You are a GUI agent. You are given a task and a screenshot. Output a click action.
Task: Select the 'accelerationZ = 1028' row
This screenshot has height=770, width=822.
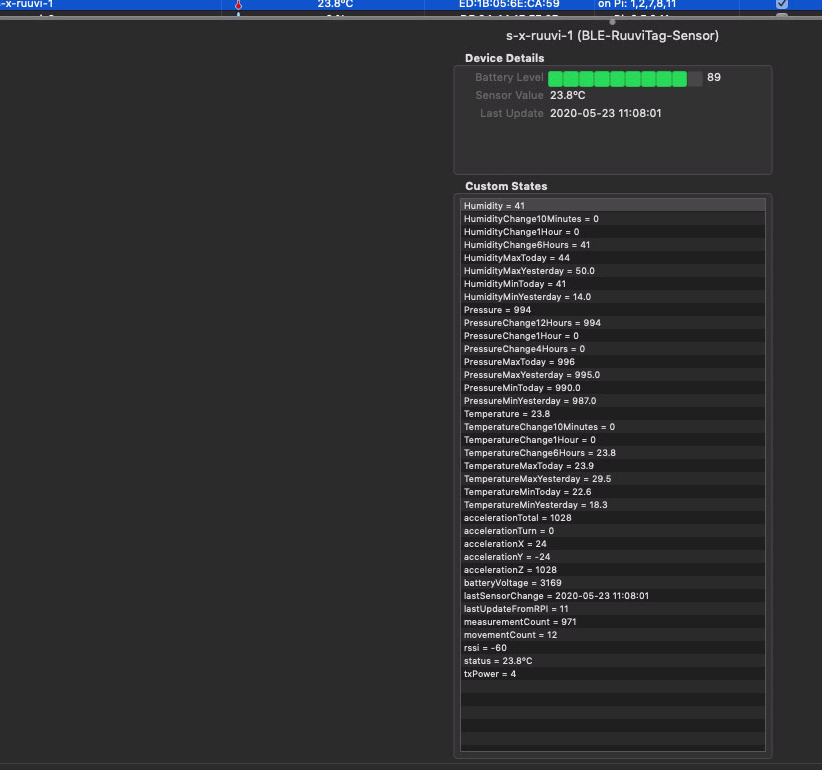pos(612,570)
